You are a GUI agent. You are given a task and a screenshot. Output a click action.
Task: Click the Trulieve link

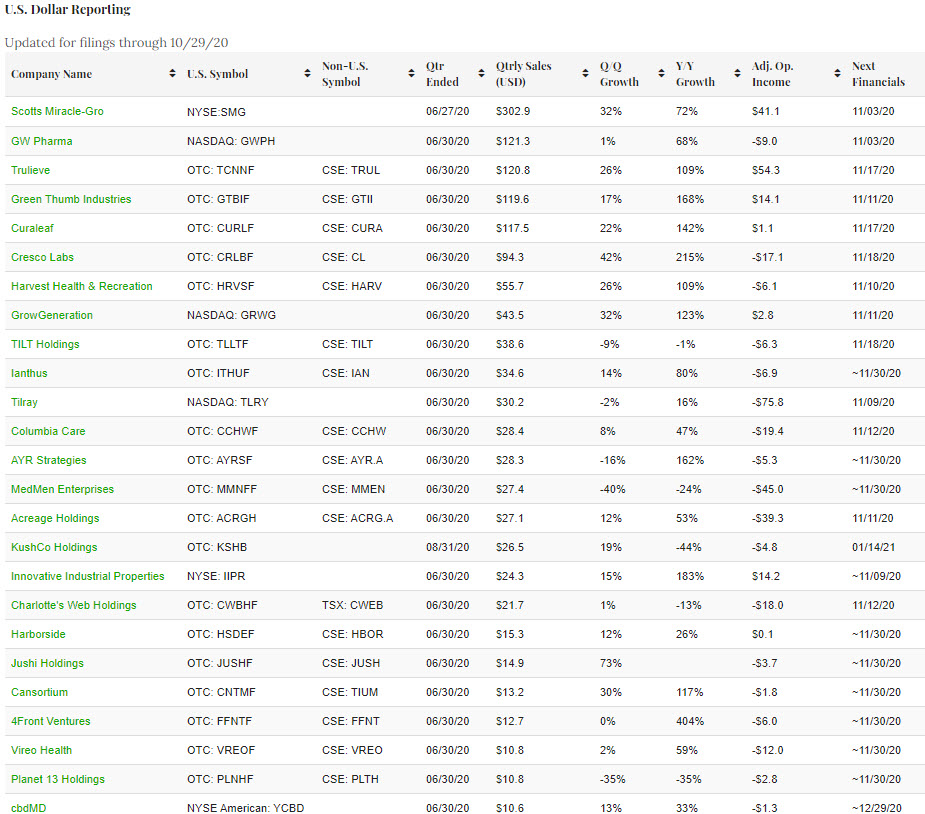[30, 170]
